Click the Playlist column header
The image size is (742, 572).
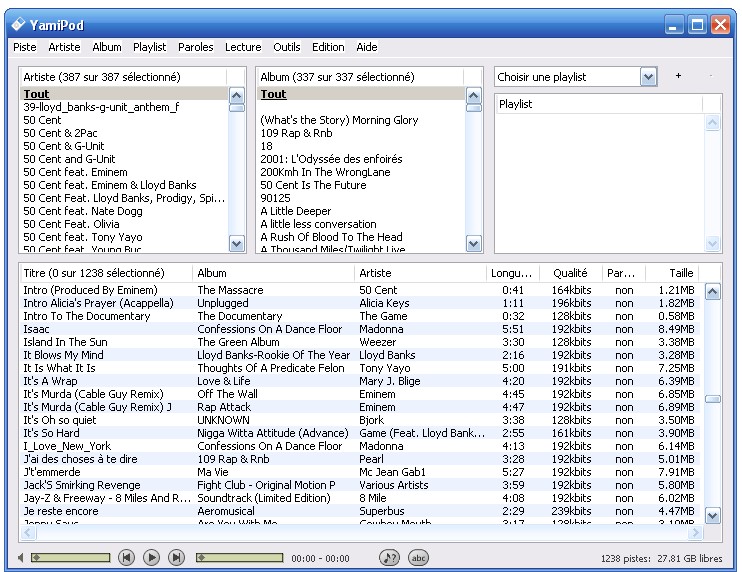(599, 104)
